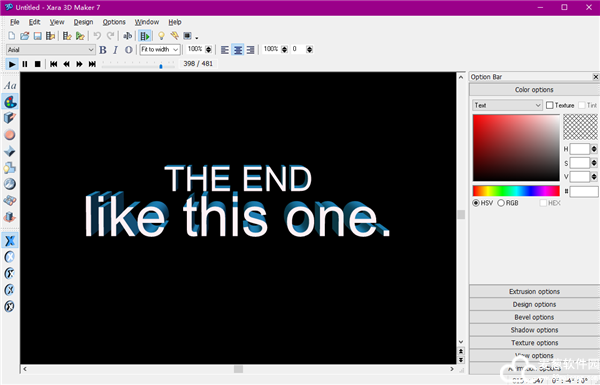Click the Undo arrow

97,36
